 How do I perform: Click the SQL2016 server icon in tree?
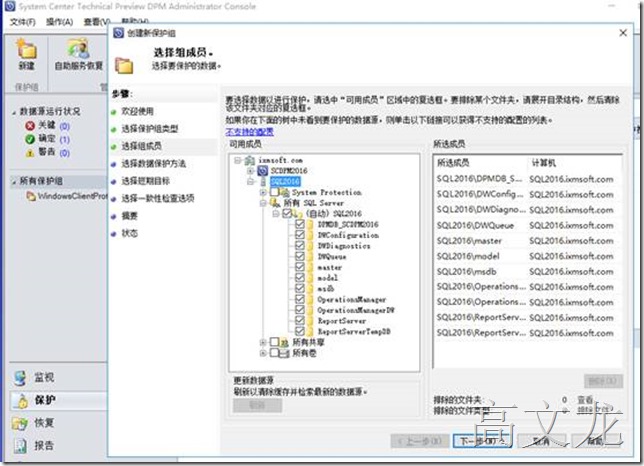[x=263, y=181]
